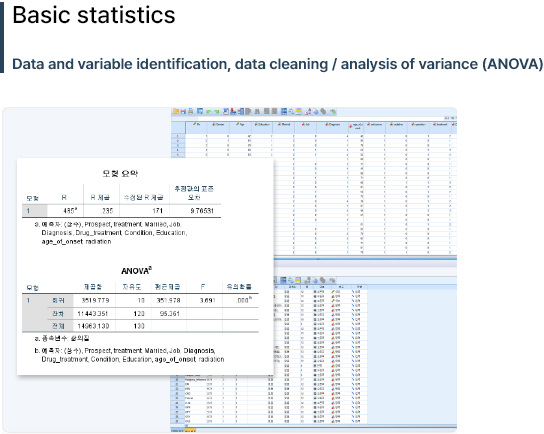
Task: Click the ANOVA output table title
Action: [x=137, y=271]
